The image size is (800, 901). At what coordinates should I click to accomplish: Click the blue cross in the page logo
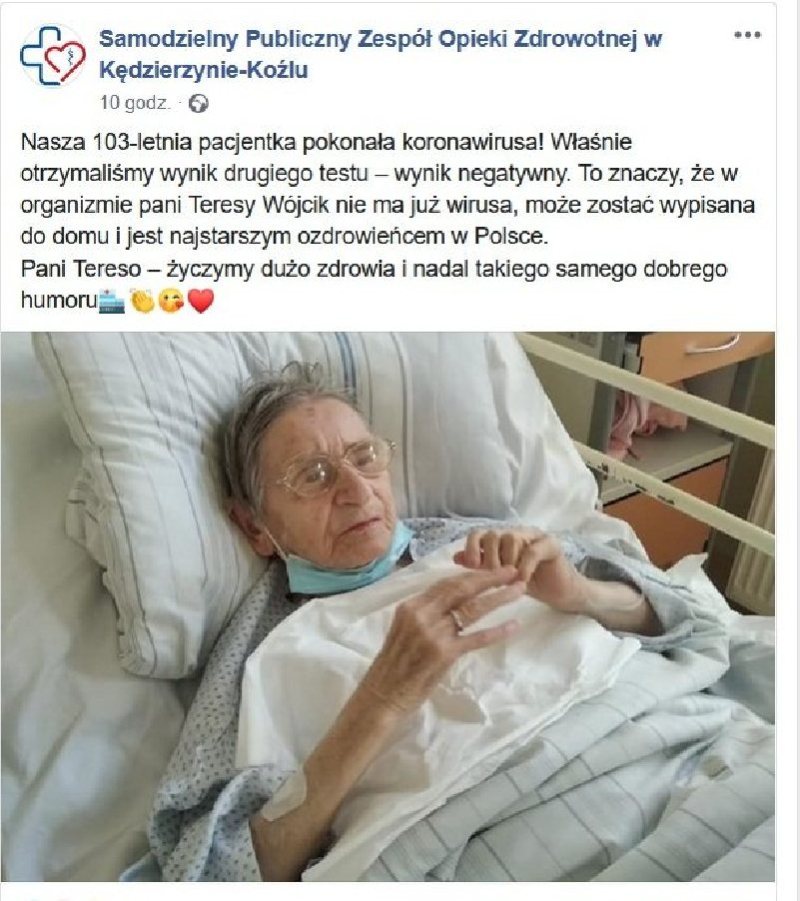[41, 55]
